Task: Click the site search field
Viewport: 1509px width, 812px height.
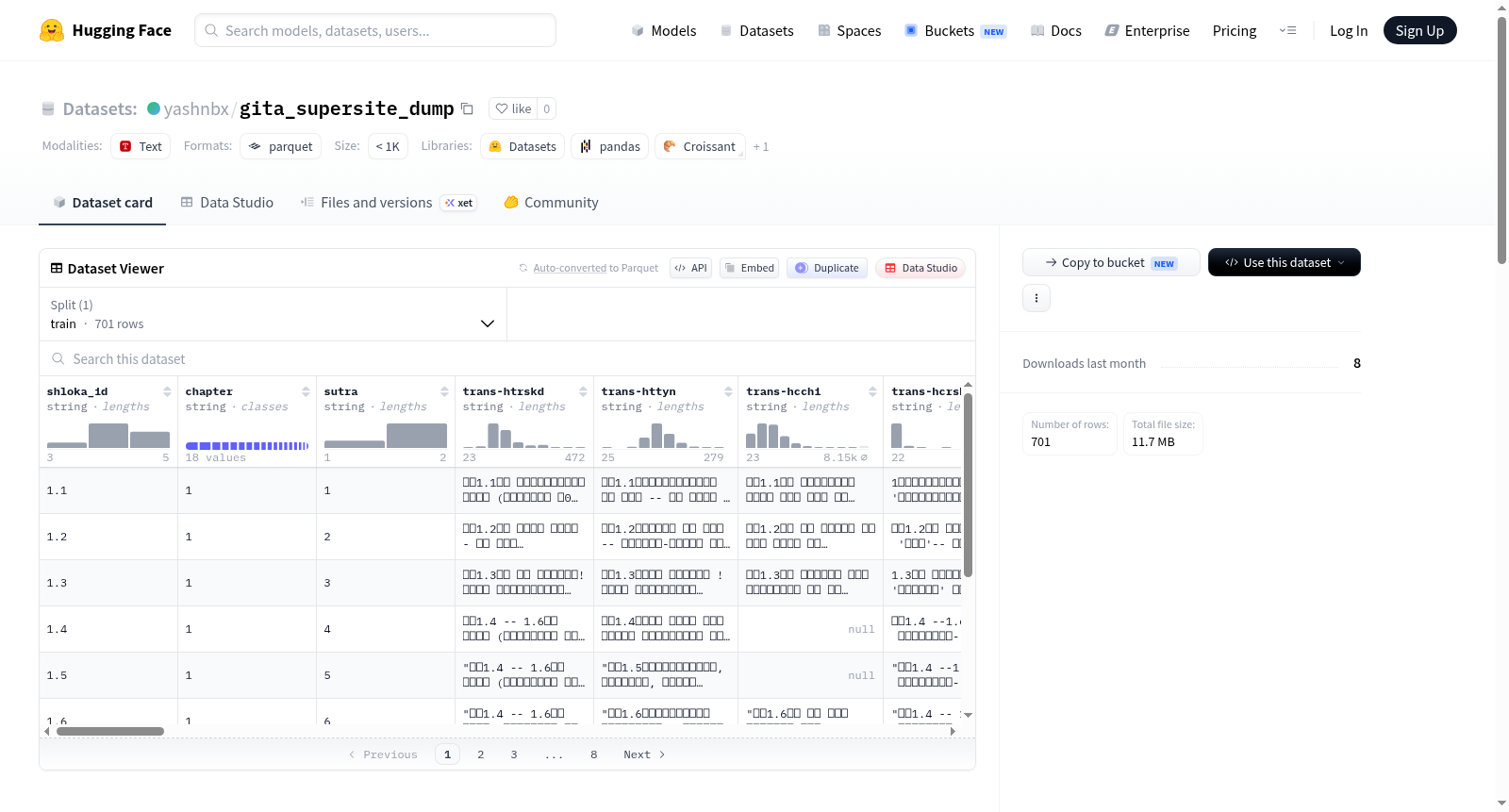Action: (375, 30)
